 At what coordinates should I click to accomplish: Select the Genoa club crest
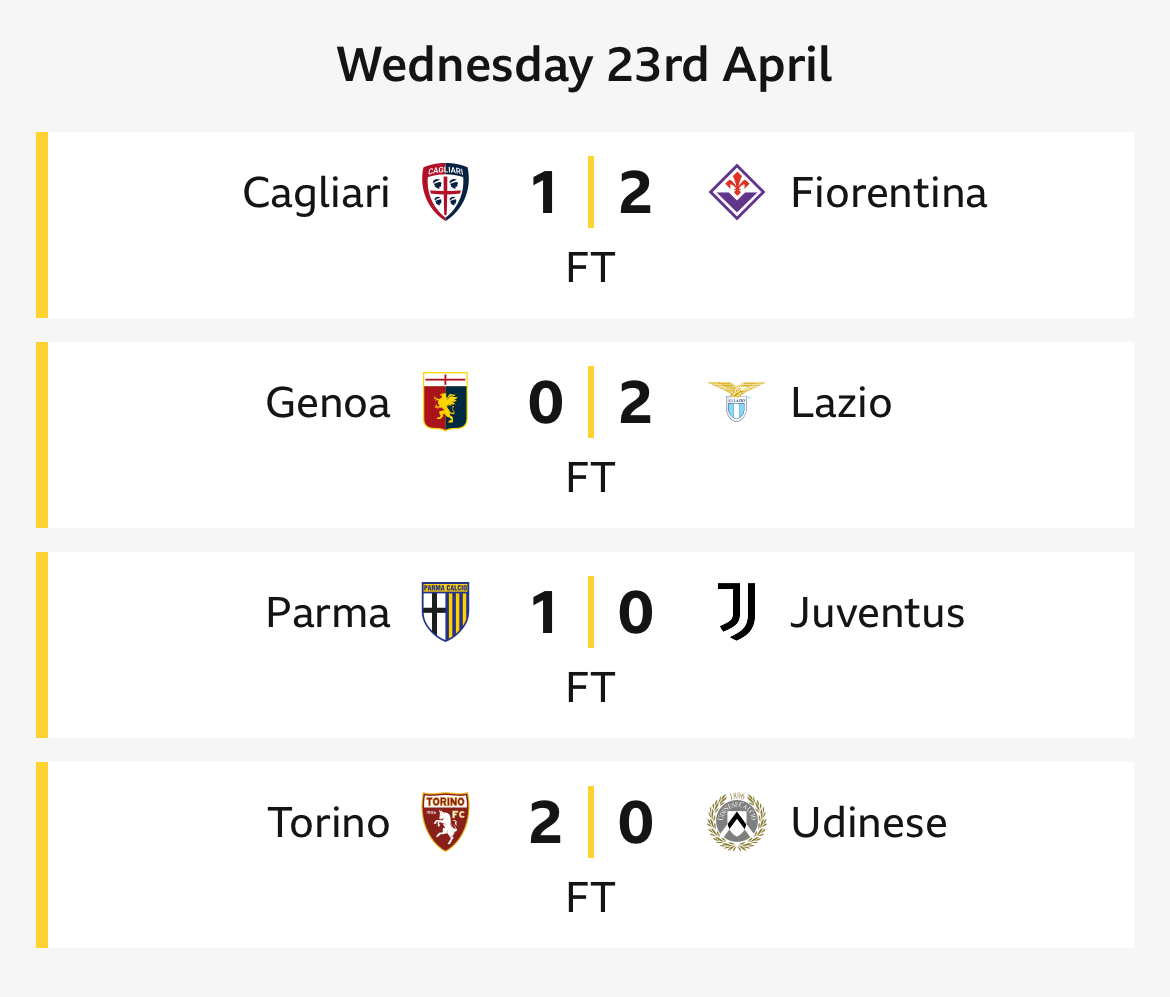445,401
